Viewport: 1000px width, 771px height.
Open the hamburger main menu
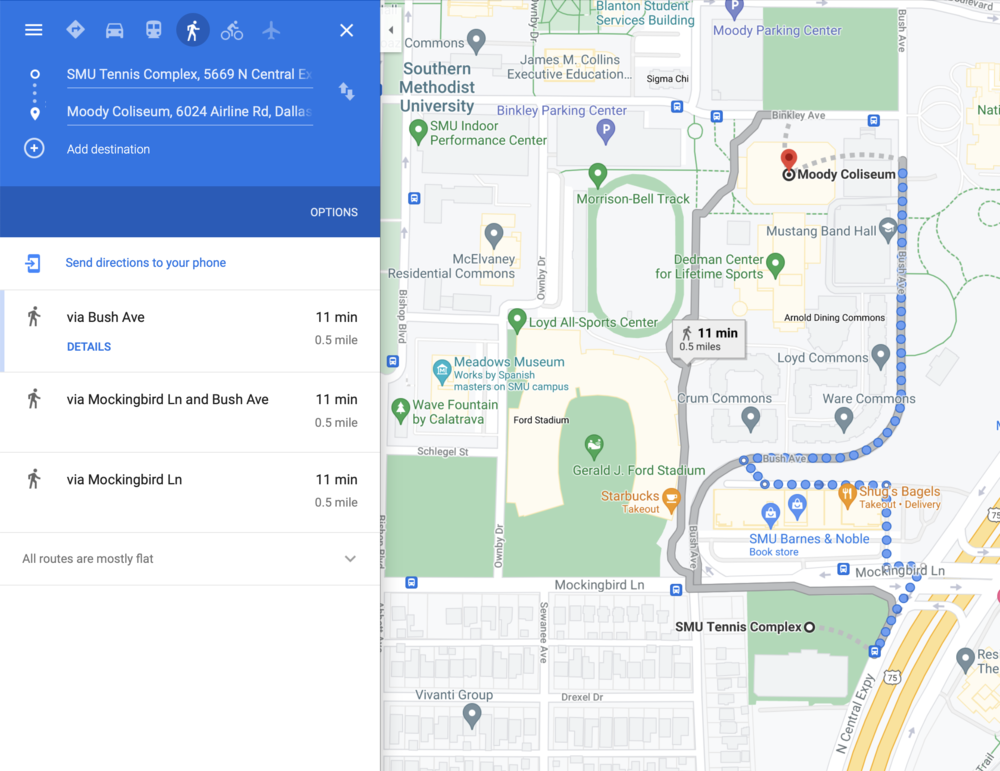coord(34,30)
